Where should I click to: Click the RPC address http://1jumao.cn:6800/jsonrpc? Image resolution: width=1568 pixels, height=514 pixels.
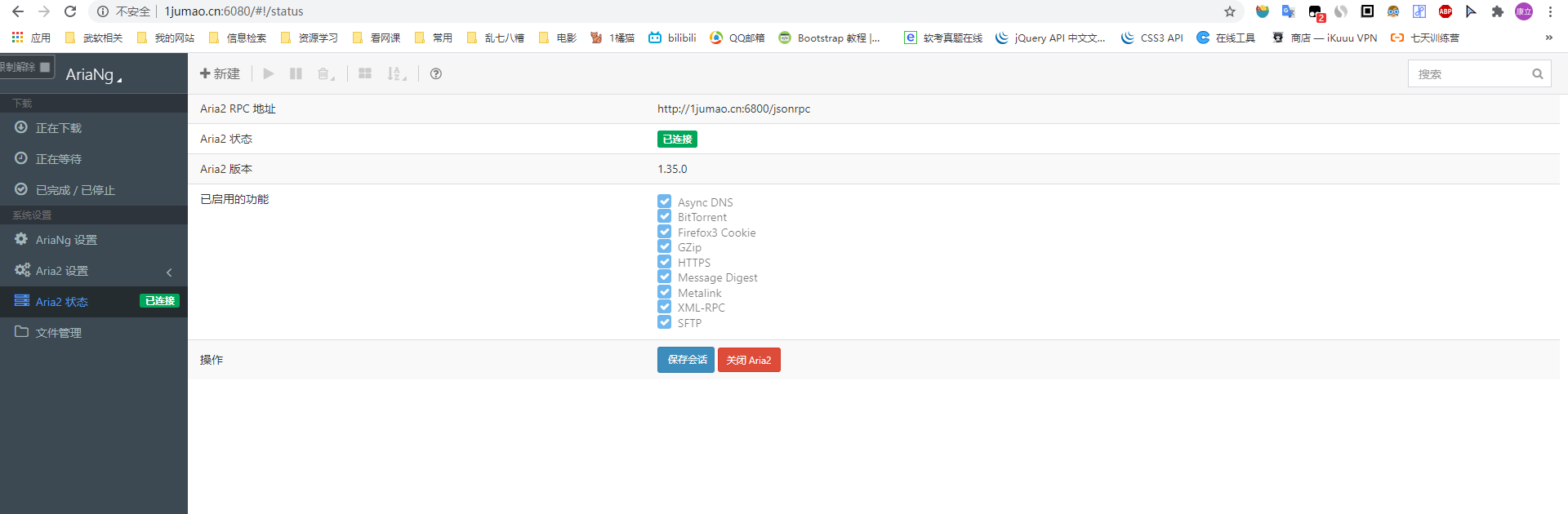(x=733, y=109)
